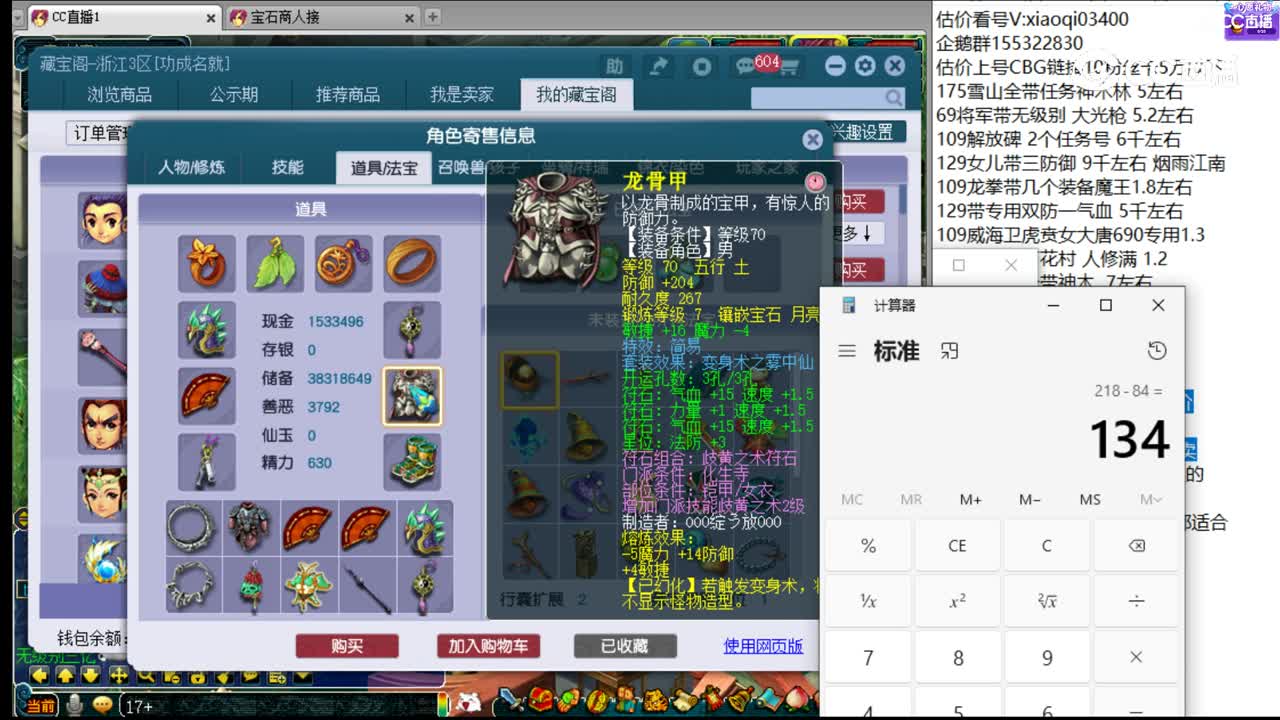Open the calculator hamburger navigation menu
This screenshot has width=1280, height=720.
(847, 351)
